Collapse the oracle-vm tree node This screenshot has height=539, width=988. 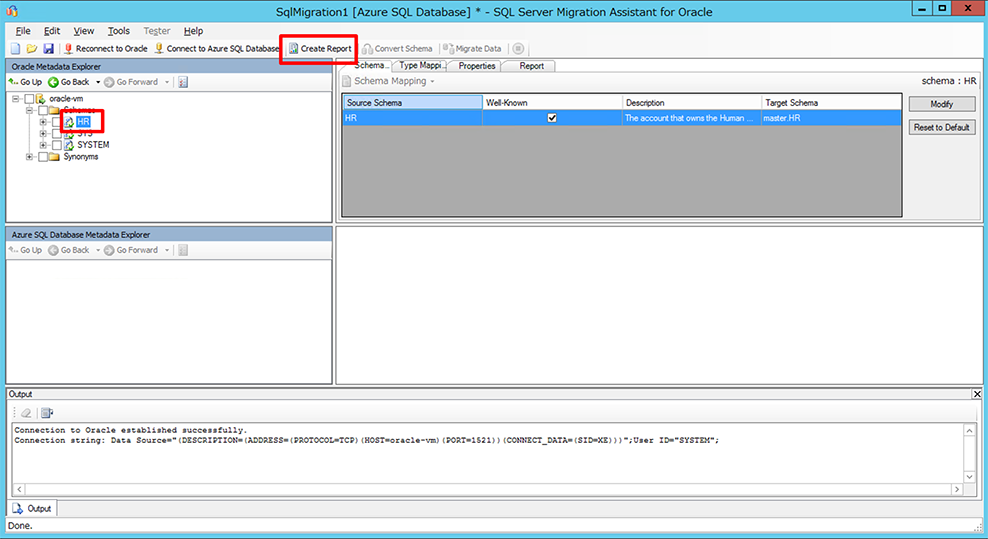click(16, 99)
